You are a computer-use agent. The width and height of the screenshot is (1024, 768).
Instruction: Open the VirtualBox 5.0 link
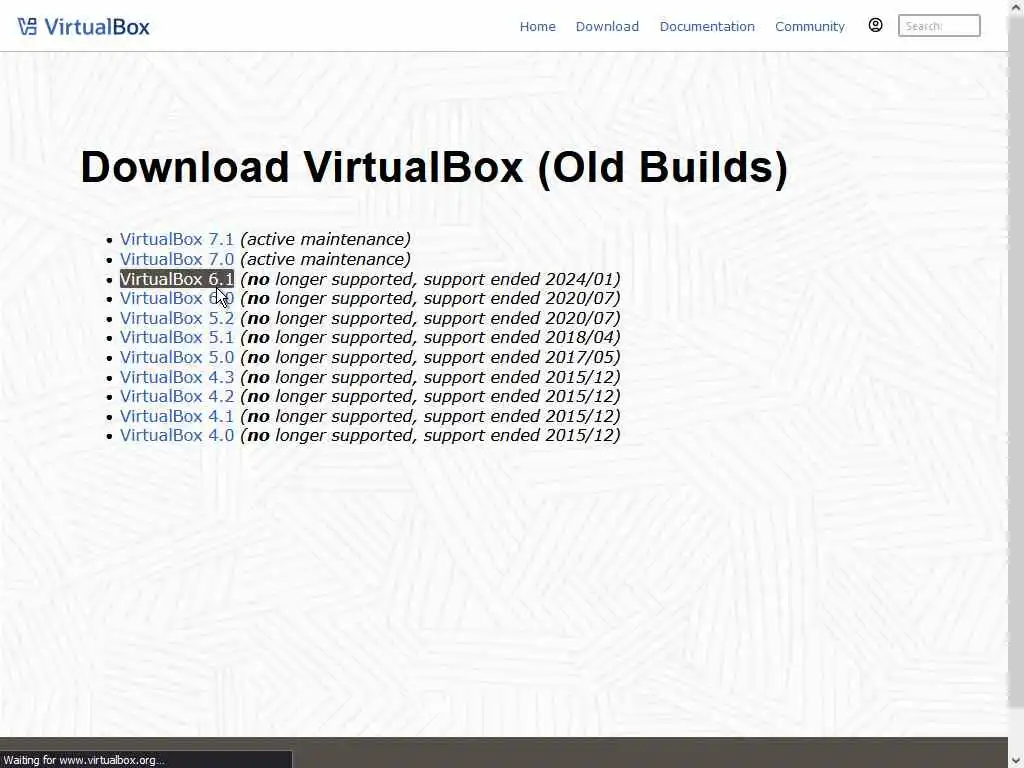(x=177, y=357)
